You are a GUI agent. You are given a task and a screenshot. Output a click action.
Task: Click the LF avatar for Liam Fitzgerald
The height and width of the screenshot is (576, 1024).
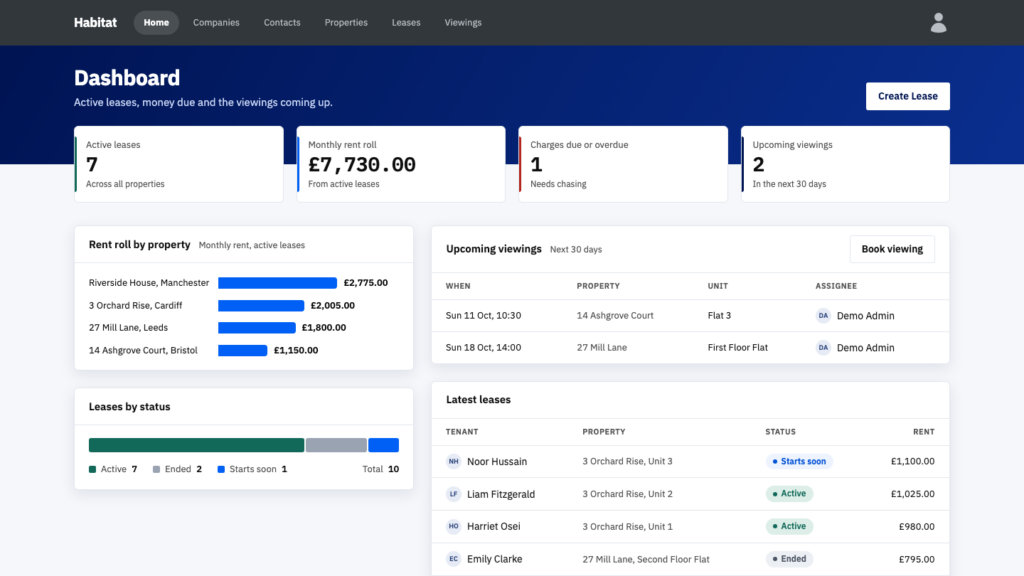click(453, 494)
